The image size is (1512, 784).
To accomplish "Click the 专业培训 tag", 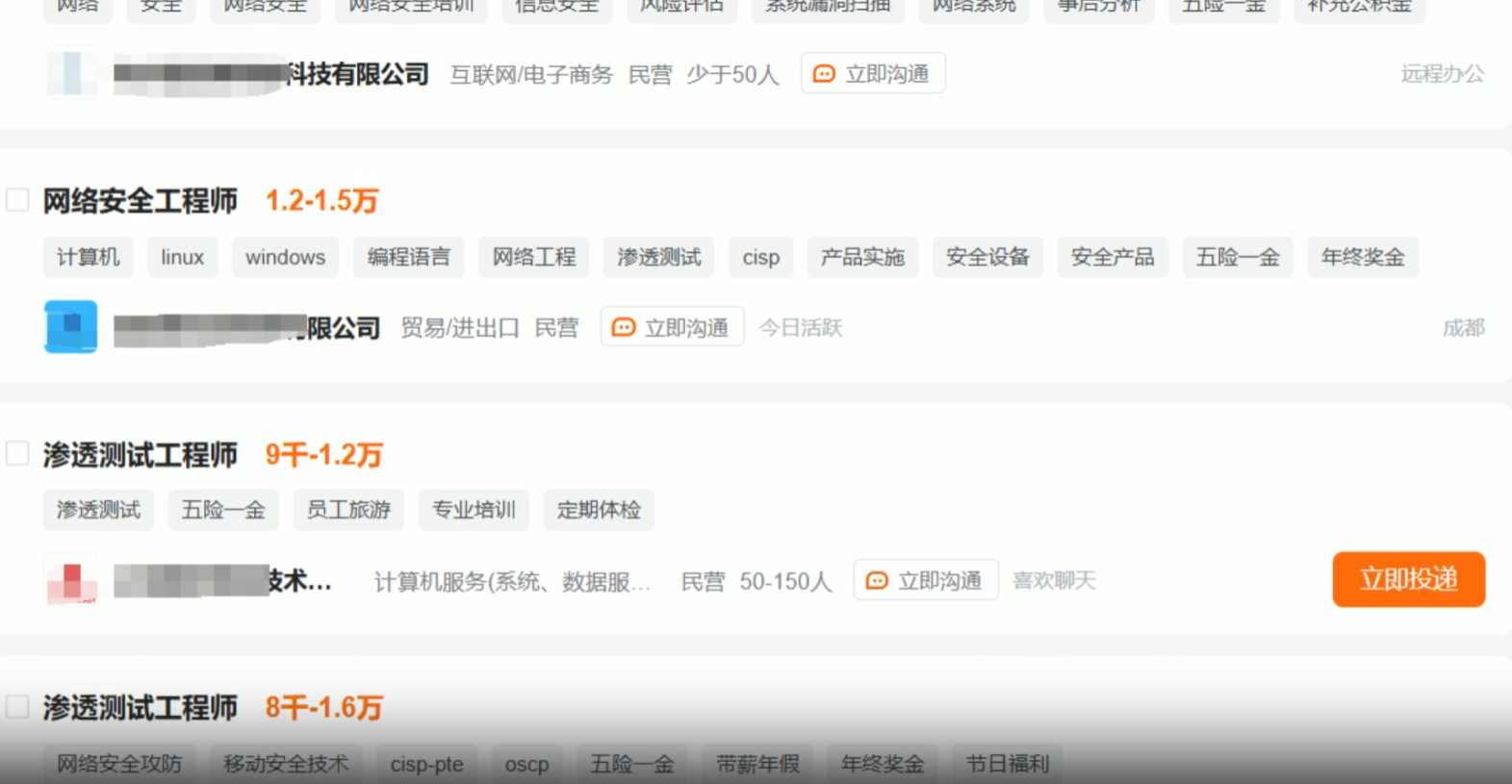I will coord(474,510).
